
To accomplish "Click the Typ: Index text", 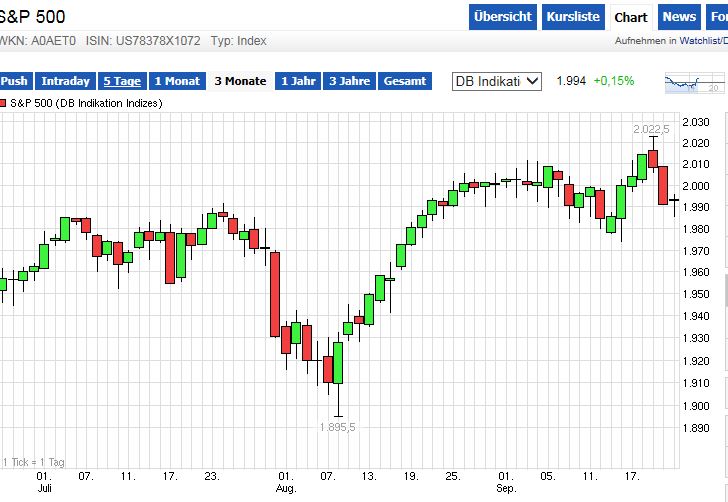I will (239, 41).
